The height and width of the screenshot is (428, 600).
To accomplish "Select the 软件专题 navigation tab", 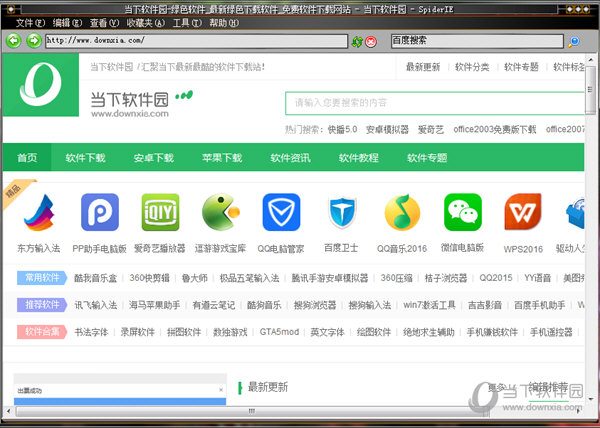I will (x=427, y=158).
